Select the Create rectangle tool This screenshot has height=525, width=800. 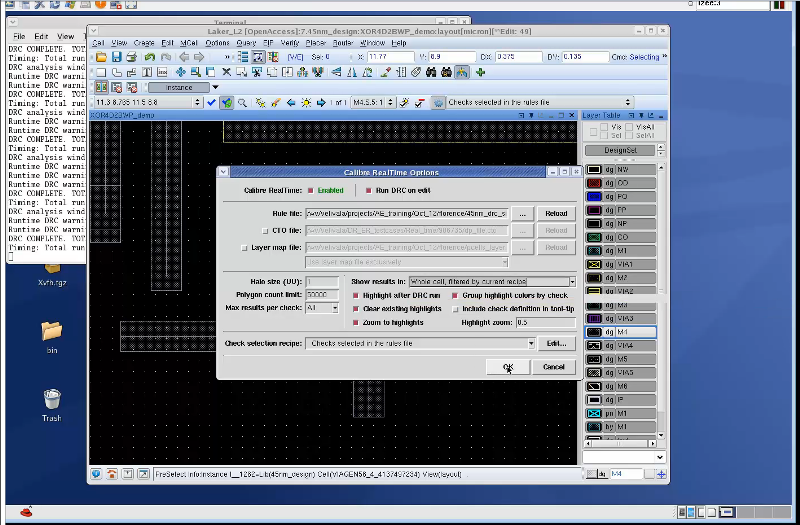tap(101, 72)
